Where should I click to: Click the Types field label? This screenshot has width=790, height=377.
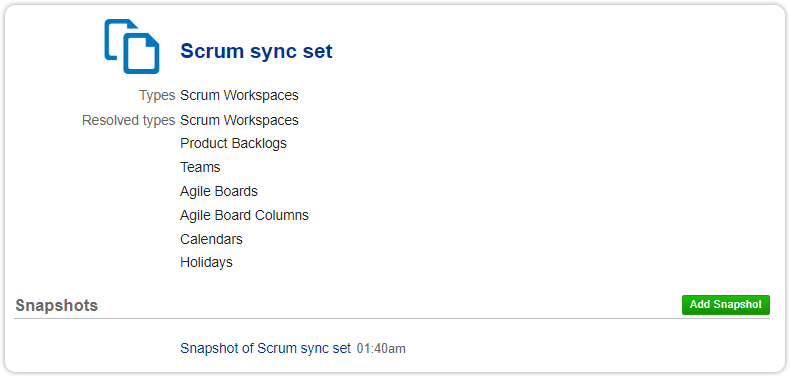[x=157, y=95]
